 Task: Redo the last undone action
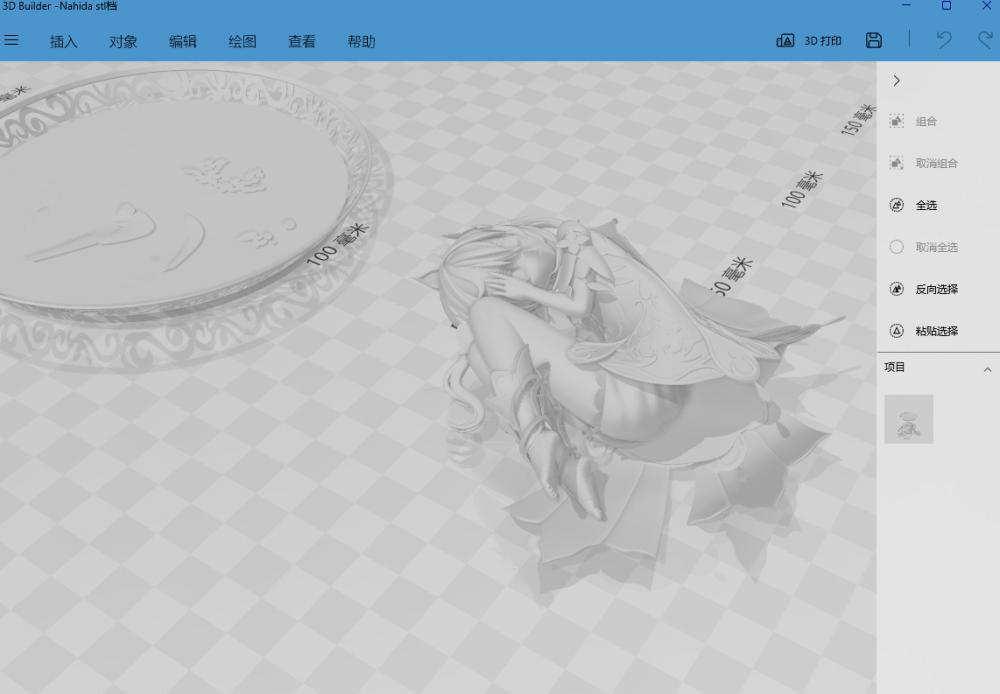(x=986, y=40)
